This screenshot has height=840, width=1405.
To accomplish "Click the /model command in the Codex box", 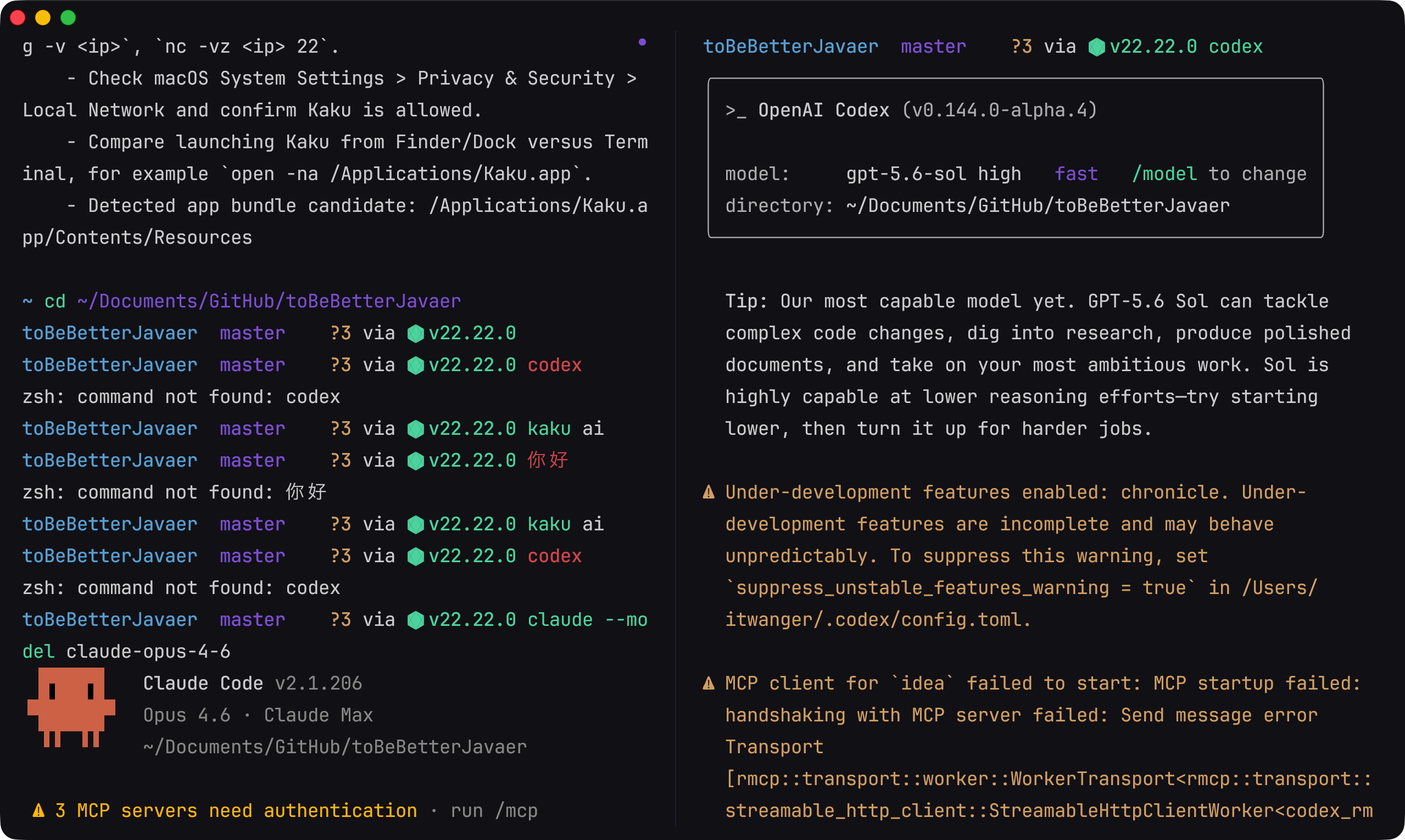I will coord(1164,174).
